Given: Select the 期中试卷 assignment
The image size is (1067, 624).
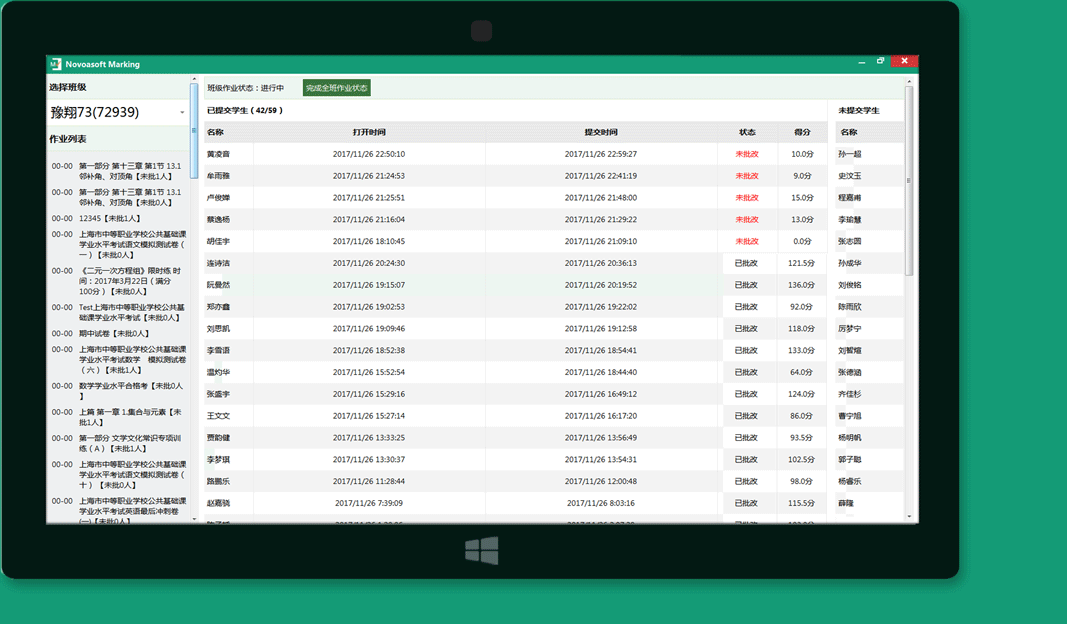Looking at the screenshot, I should pyautogui.click(x=113, y=333).
